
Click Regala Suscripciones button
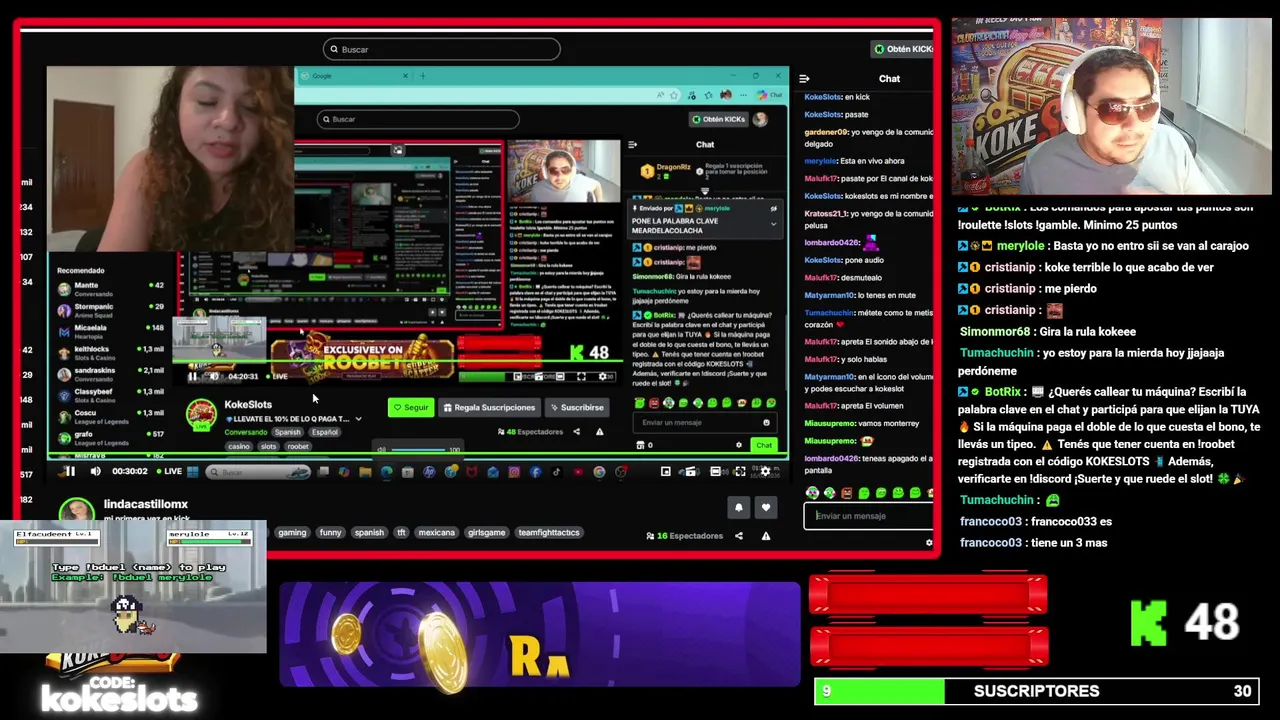489,407
